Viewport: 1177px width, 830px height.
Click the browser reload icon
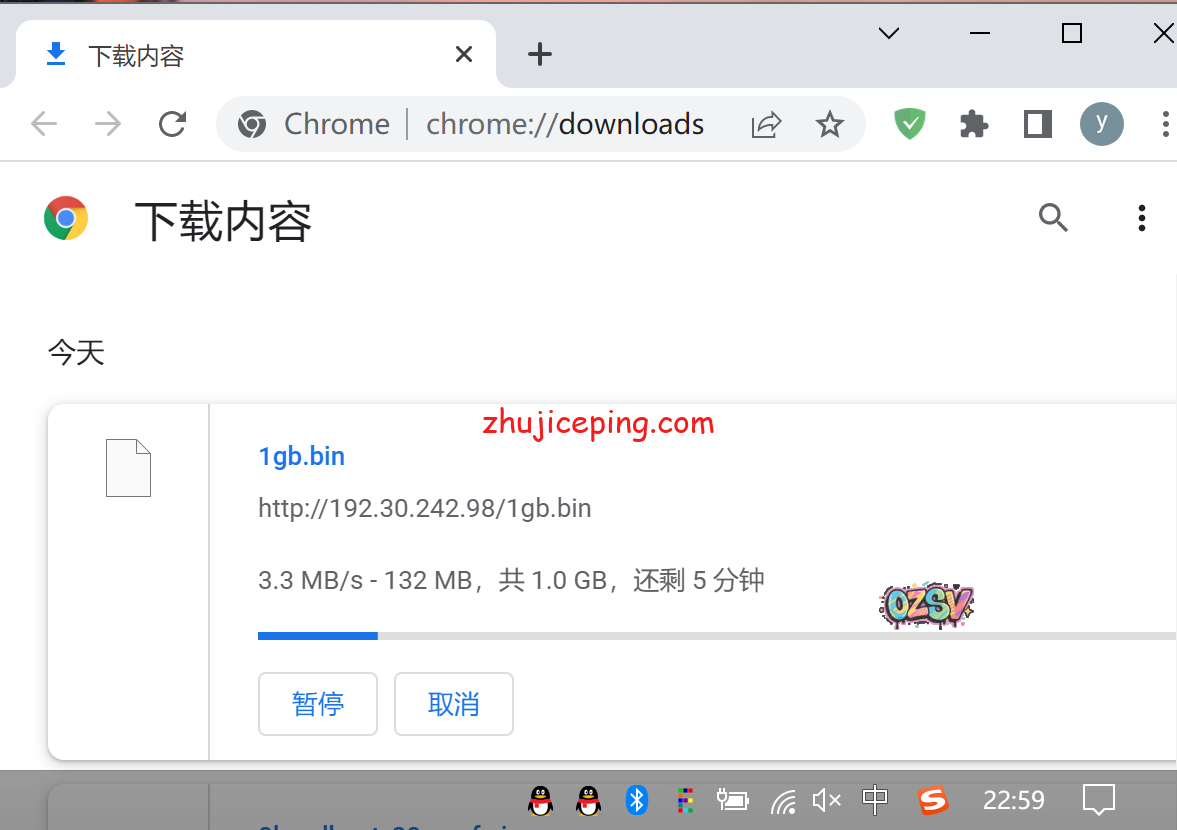pos(173,124)
